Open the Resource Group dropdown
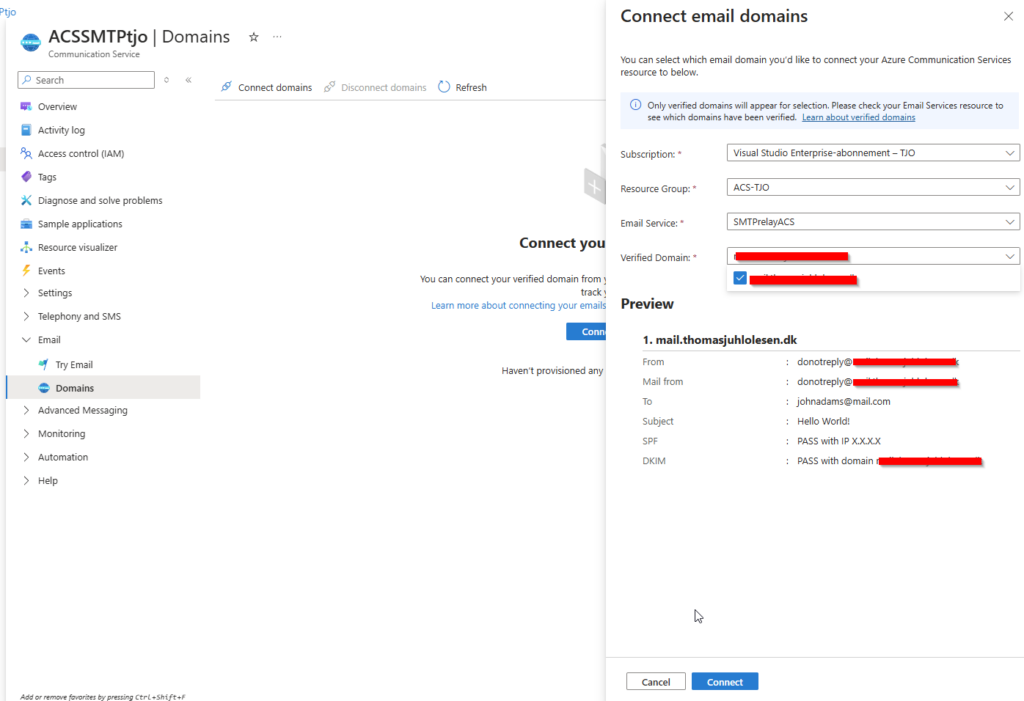The height and width of the screenshot is (701, 1024). tap(872, 187)
